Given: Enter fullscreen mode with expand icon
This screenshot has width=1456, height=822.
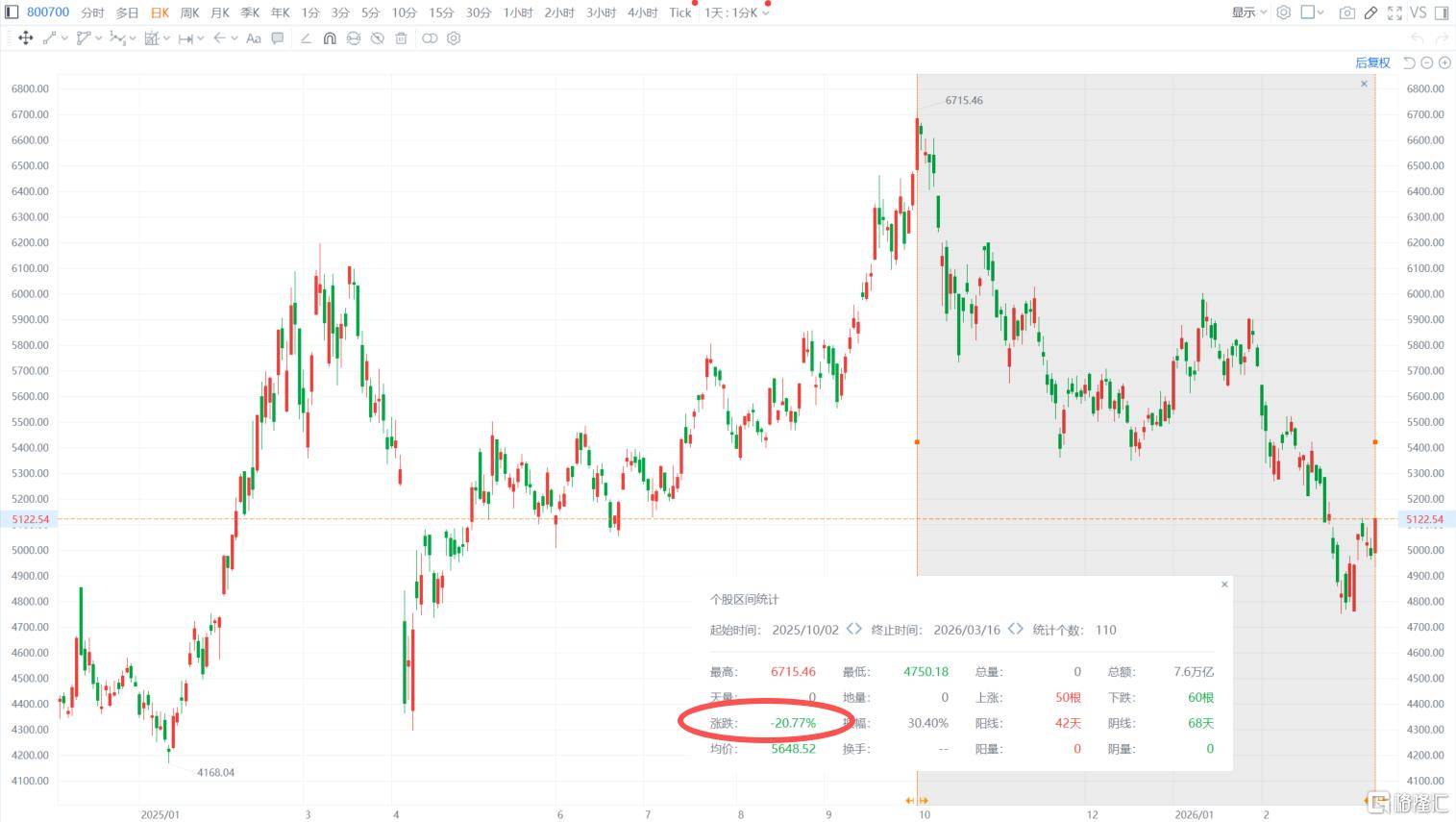Looking at the screenshot, I should coord(1394,12).
